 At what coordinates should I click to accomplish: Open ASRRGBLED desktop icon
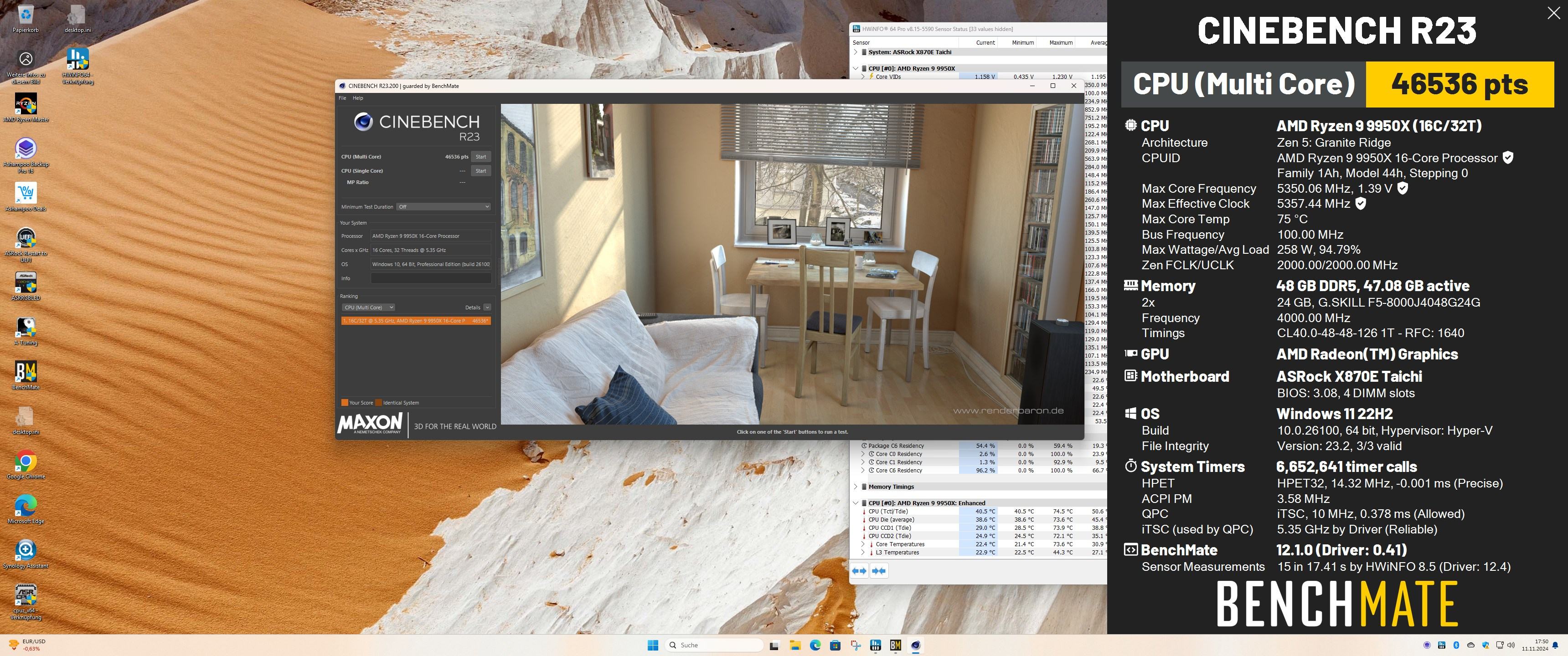coord(26,286)
